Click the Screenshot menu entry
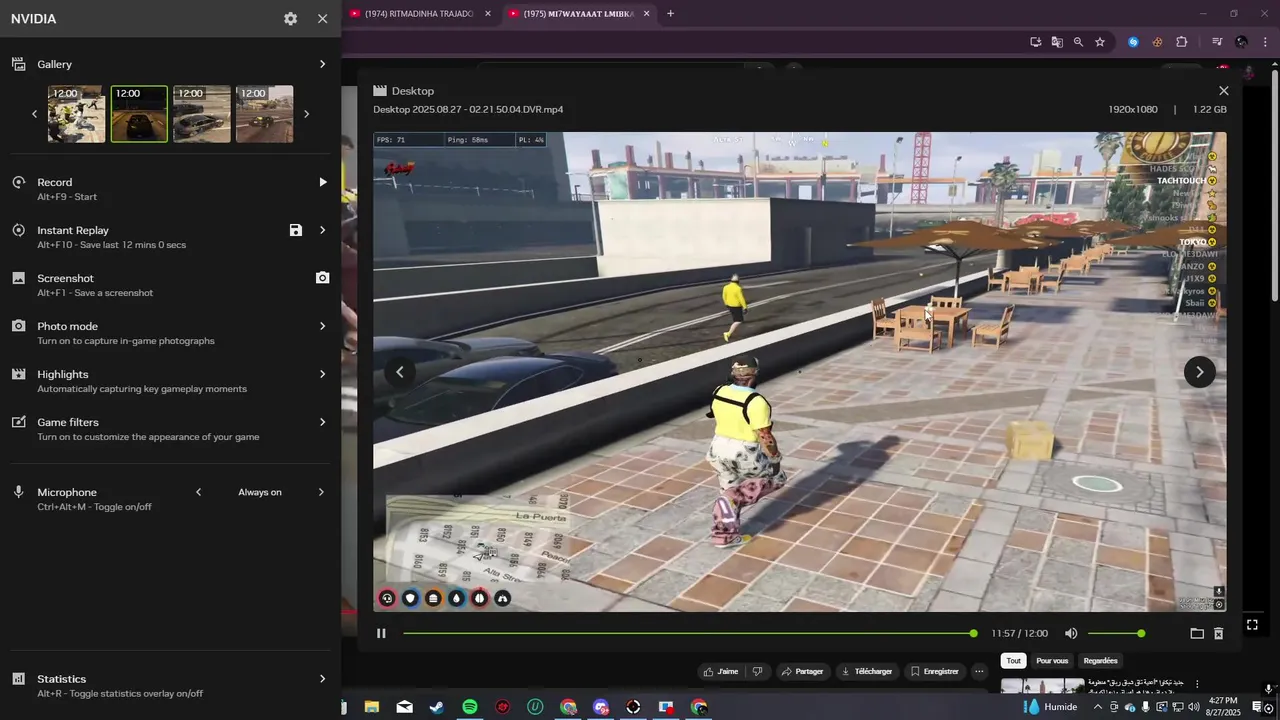Screen dimensions: 1280x720 [x=65, y=278]
